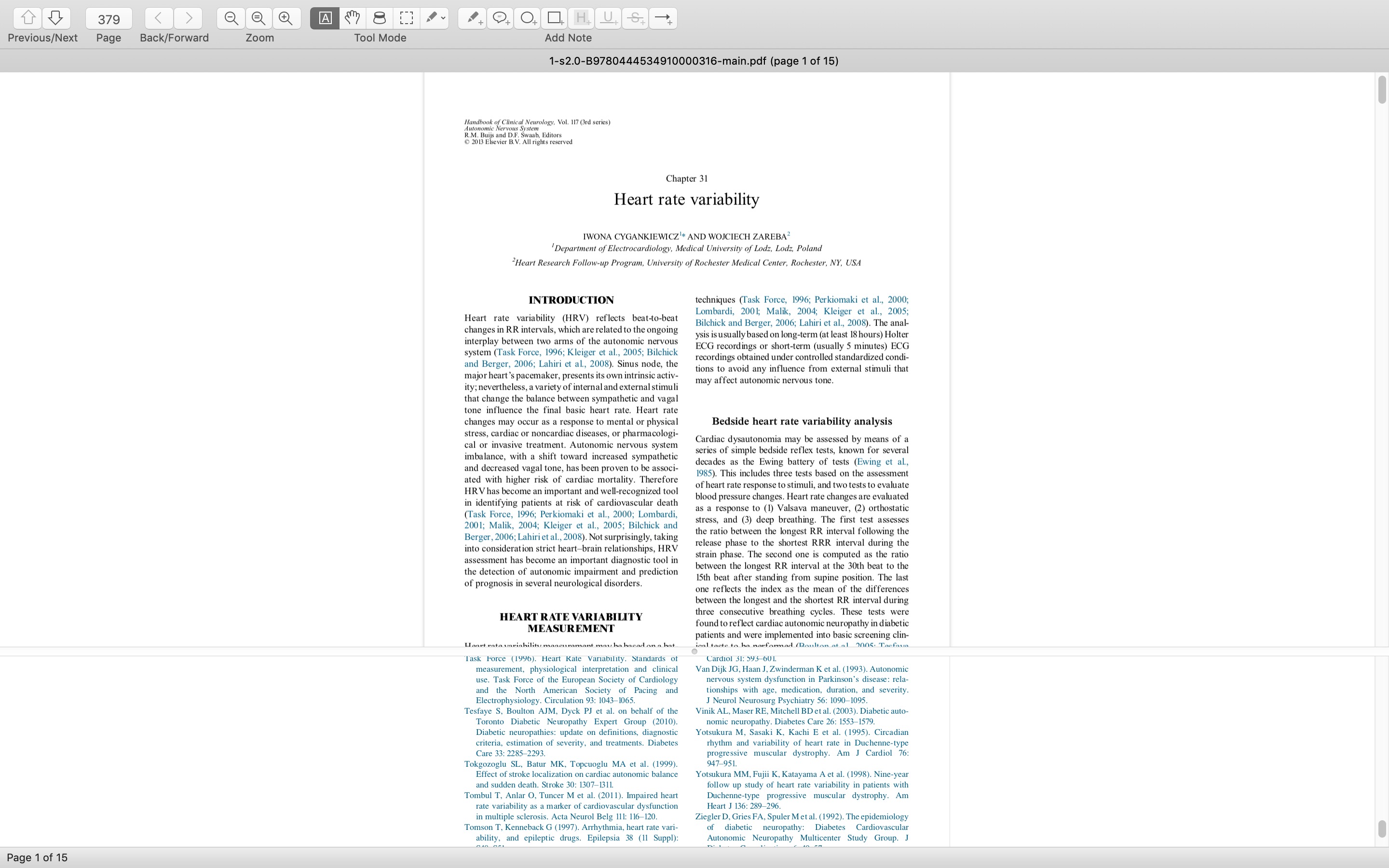Screen dimensions: 1389x868
Task: Open the Bilchick and Berger, 2006; Lahiri citation in right column
Action: point(781,323)
